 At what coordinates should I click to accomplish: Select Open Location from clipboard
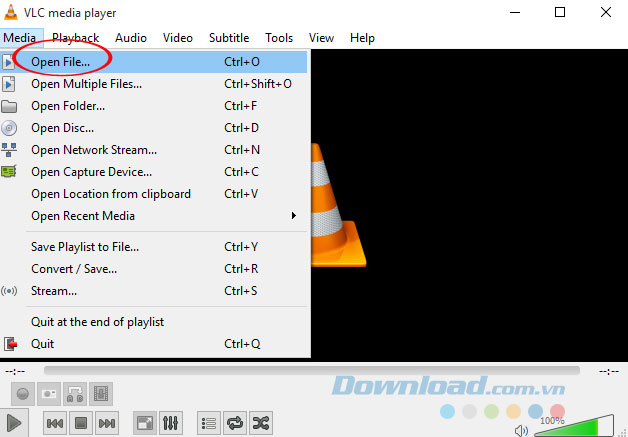tap(153, 194)
